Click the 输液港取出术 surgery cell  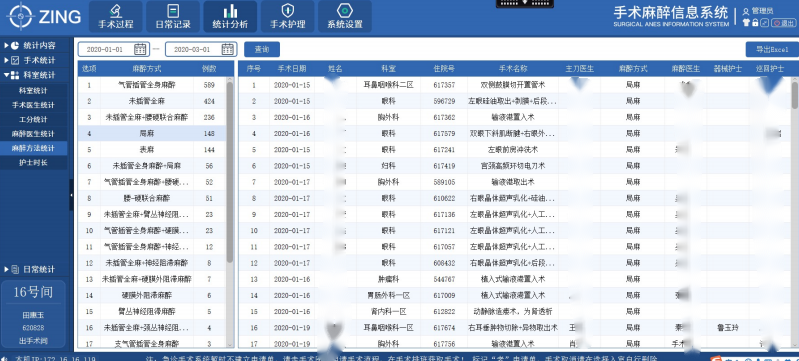click(x=513, y=182)
